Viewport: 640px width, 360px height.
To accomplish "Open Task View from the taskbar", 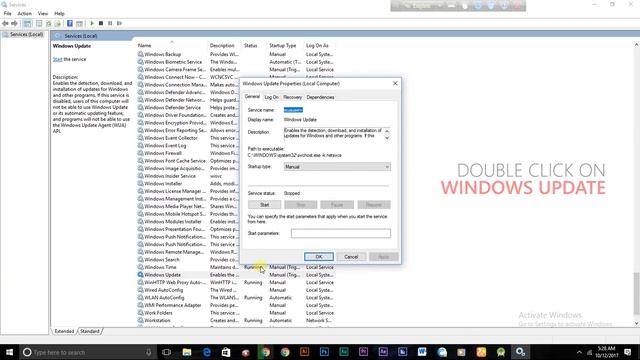I will point(167,352).
